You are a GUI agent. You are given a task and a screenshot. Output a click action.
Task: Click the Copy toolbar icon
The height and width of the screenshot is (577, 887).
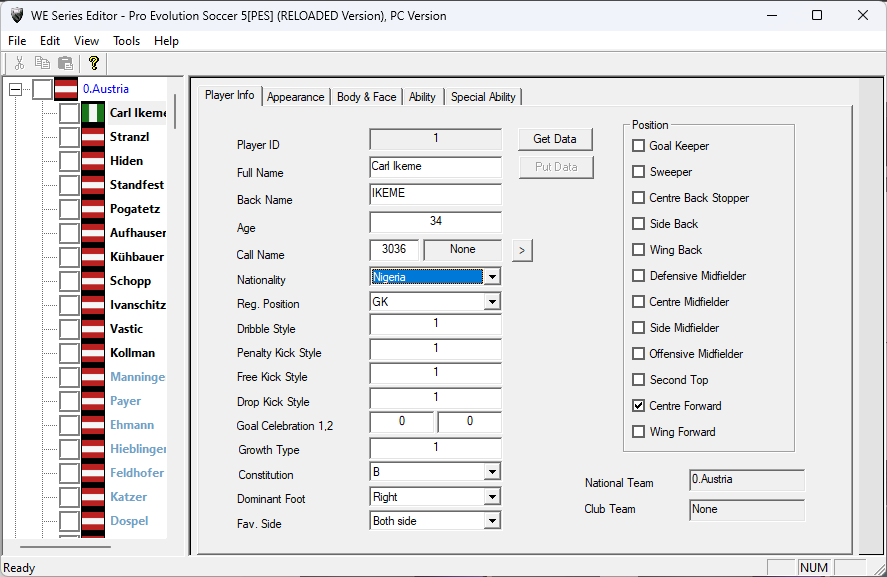[x=42, y=63]
